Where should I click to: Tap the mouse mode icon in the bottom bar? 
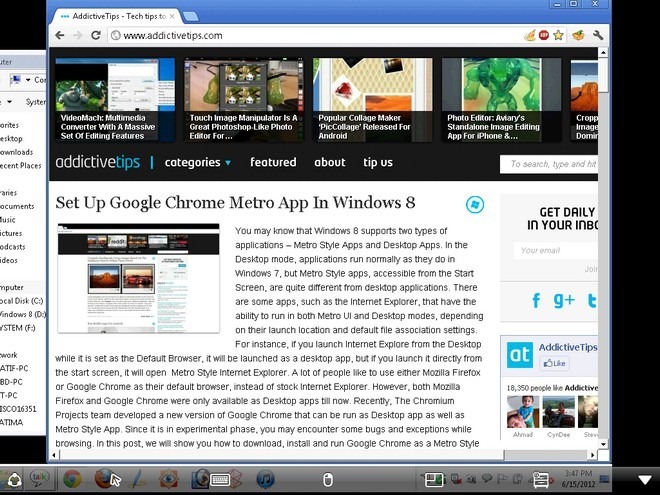[x=328, y=479]
